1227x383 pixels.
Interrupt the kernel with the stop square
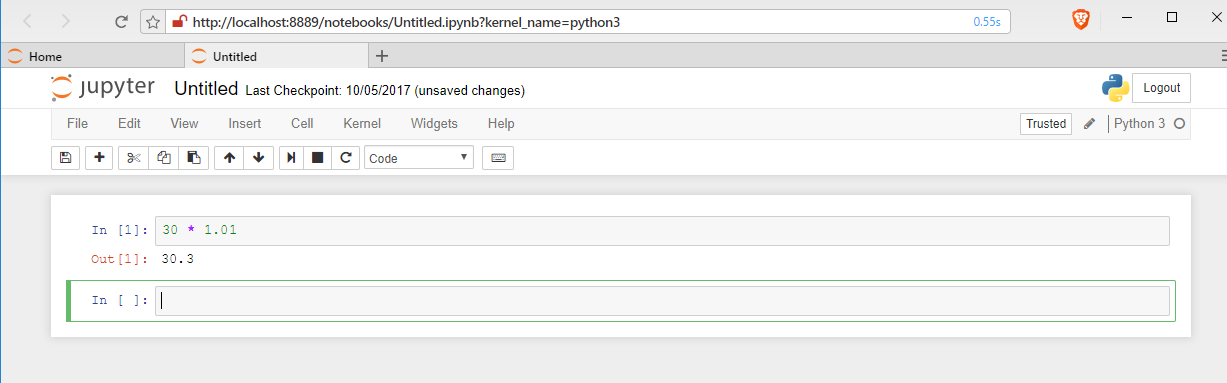[318, 158]
